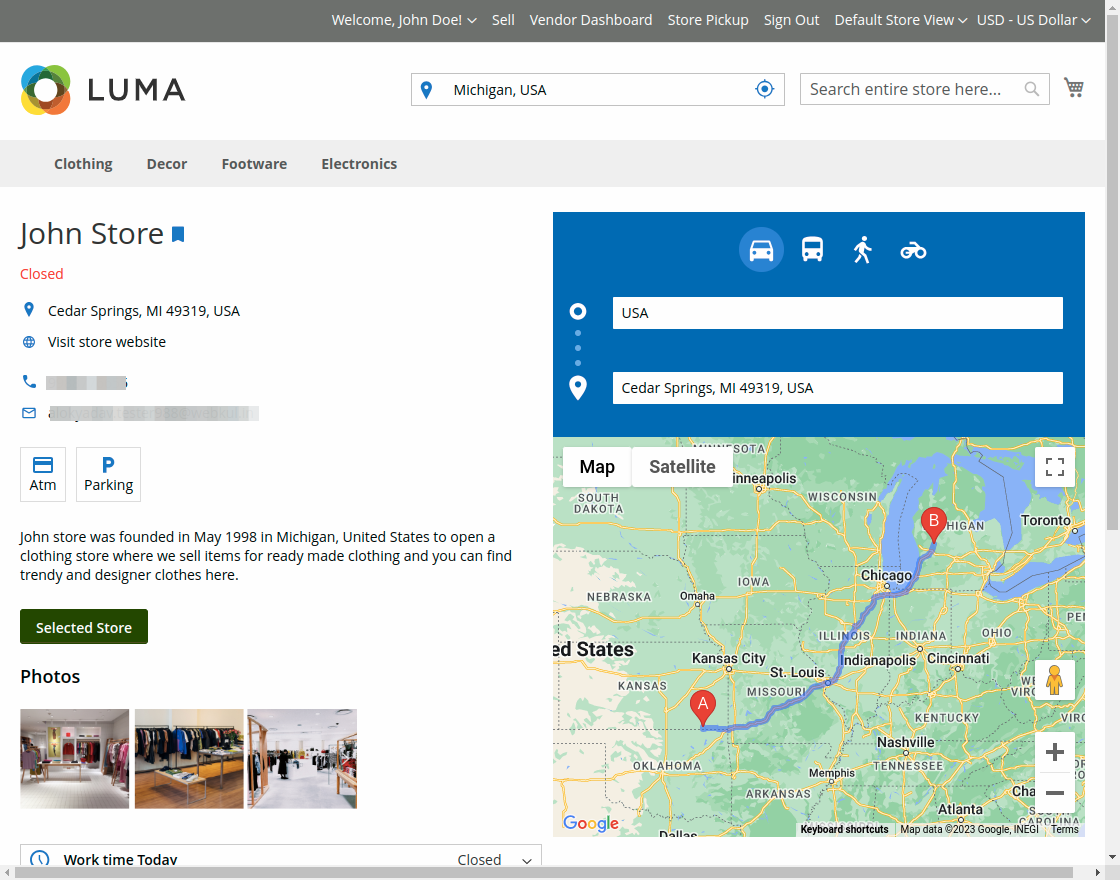
Task: Click the Work time clock icon
Action: tap(40, 859)
